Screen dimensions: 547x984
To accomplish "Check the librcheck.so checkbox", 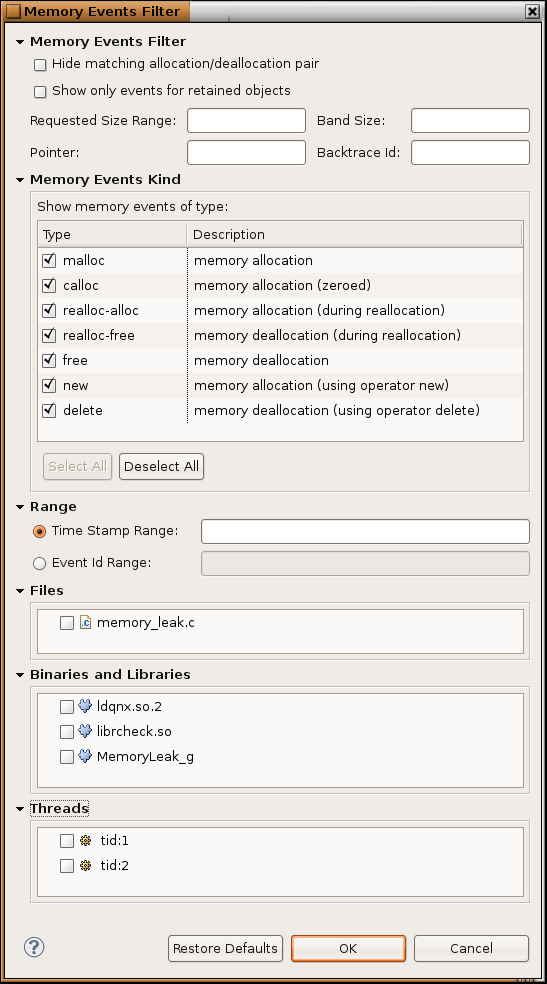I will pos(67,732).
